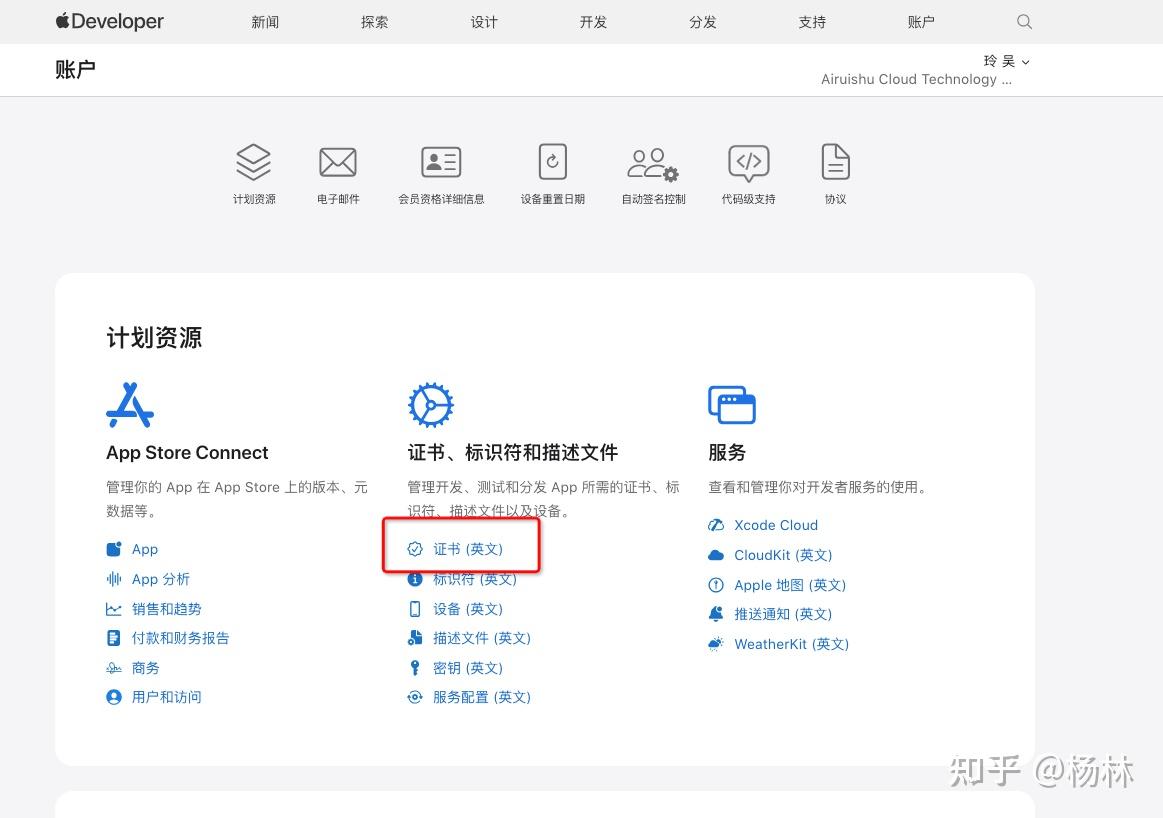Open the 推送通知 (英文) link
Image resolution: width=1163 pixels, height=818 pixels.
(783, 614)
